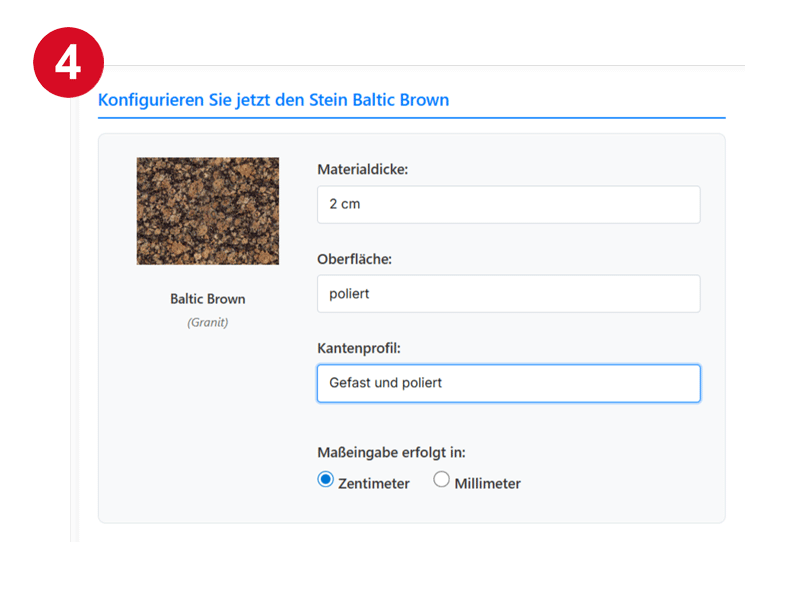800x600 pixels.
Task: Open the Oberfläche dropdown showing poliert
Action: tap(508, 294)
